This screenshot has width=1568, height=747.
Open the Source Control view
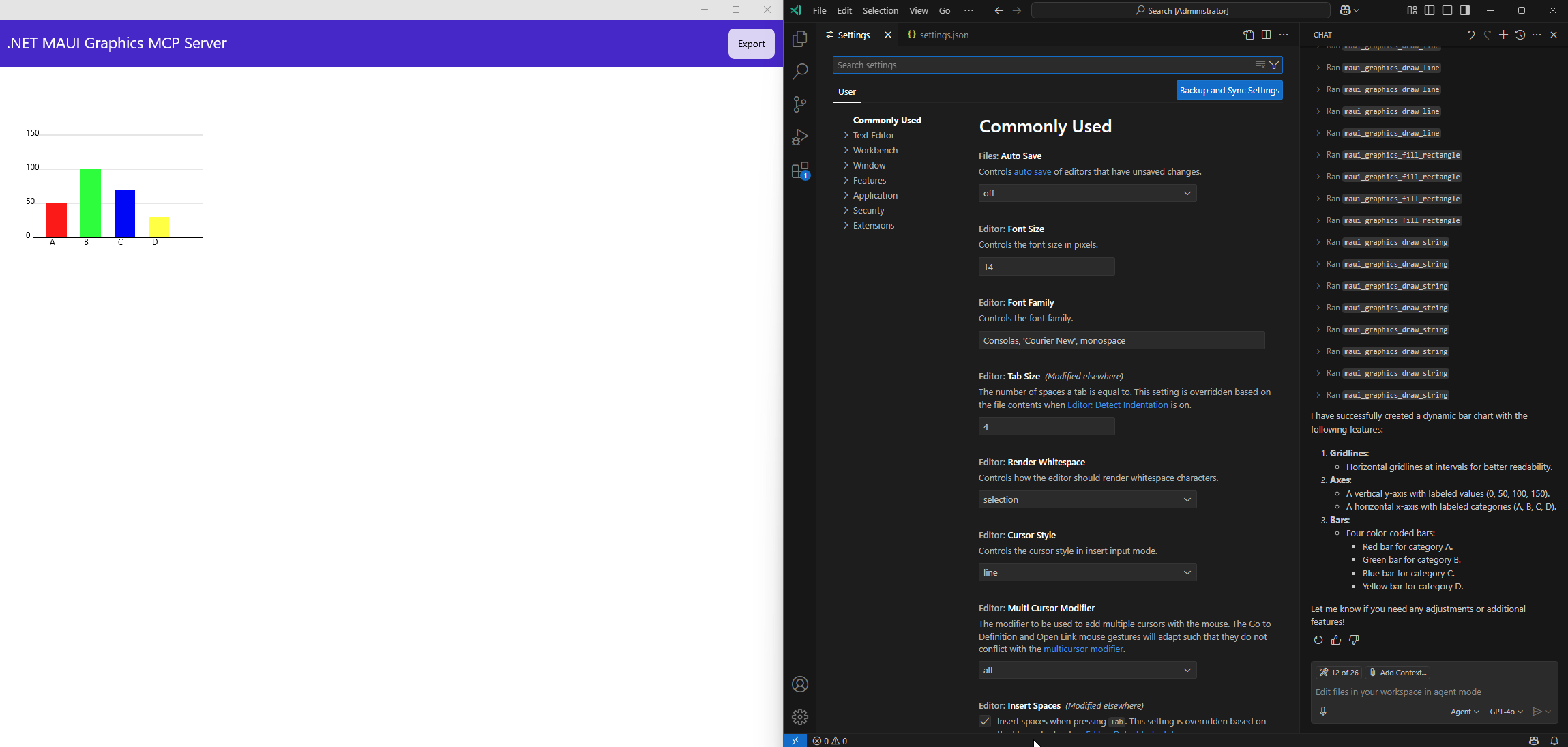click(x=800, y=104)
